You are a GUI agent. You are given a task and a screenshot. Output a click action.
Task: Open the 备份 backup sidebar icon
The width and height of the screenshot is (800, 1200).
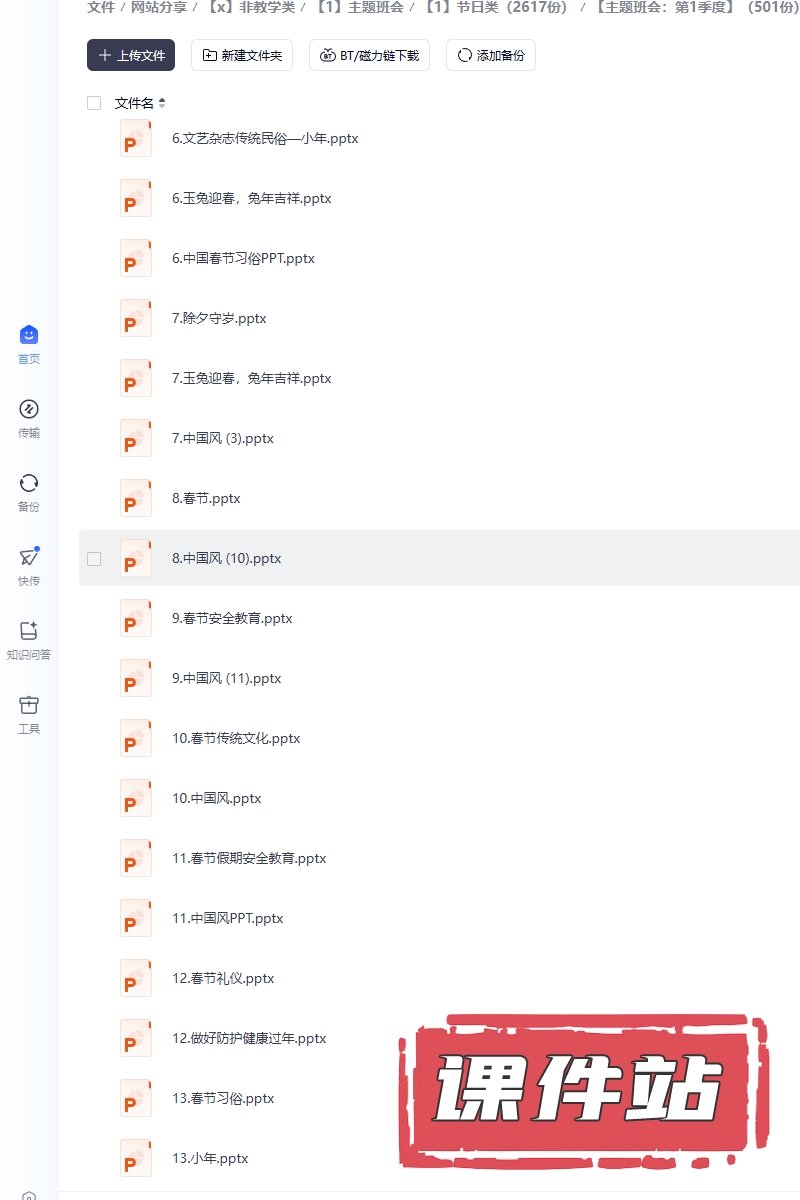click(29, 492)
